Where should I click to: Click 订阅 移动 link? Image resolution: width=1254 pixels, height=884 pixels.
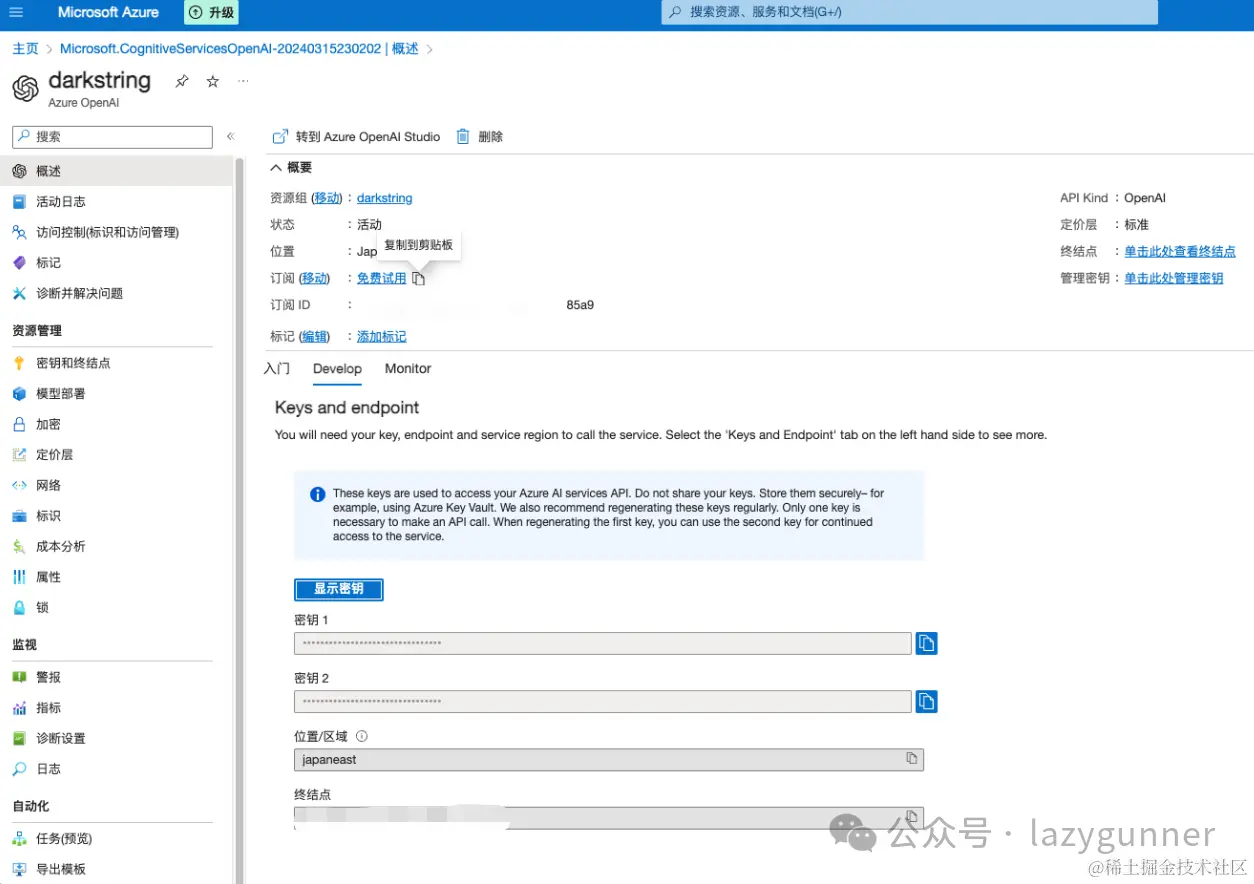[315, 278]
